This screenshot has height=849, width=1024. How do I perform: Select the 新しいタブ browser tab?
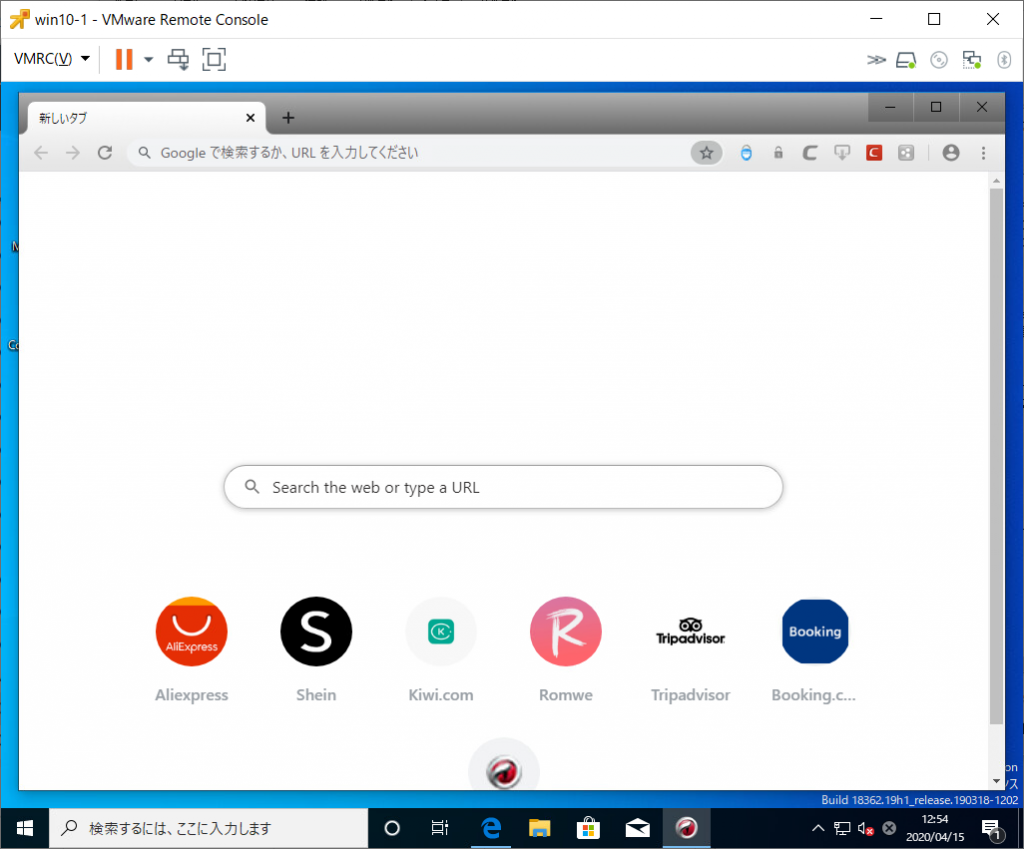[x=146, y=118]
